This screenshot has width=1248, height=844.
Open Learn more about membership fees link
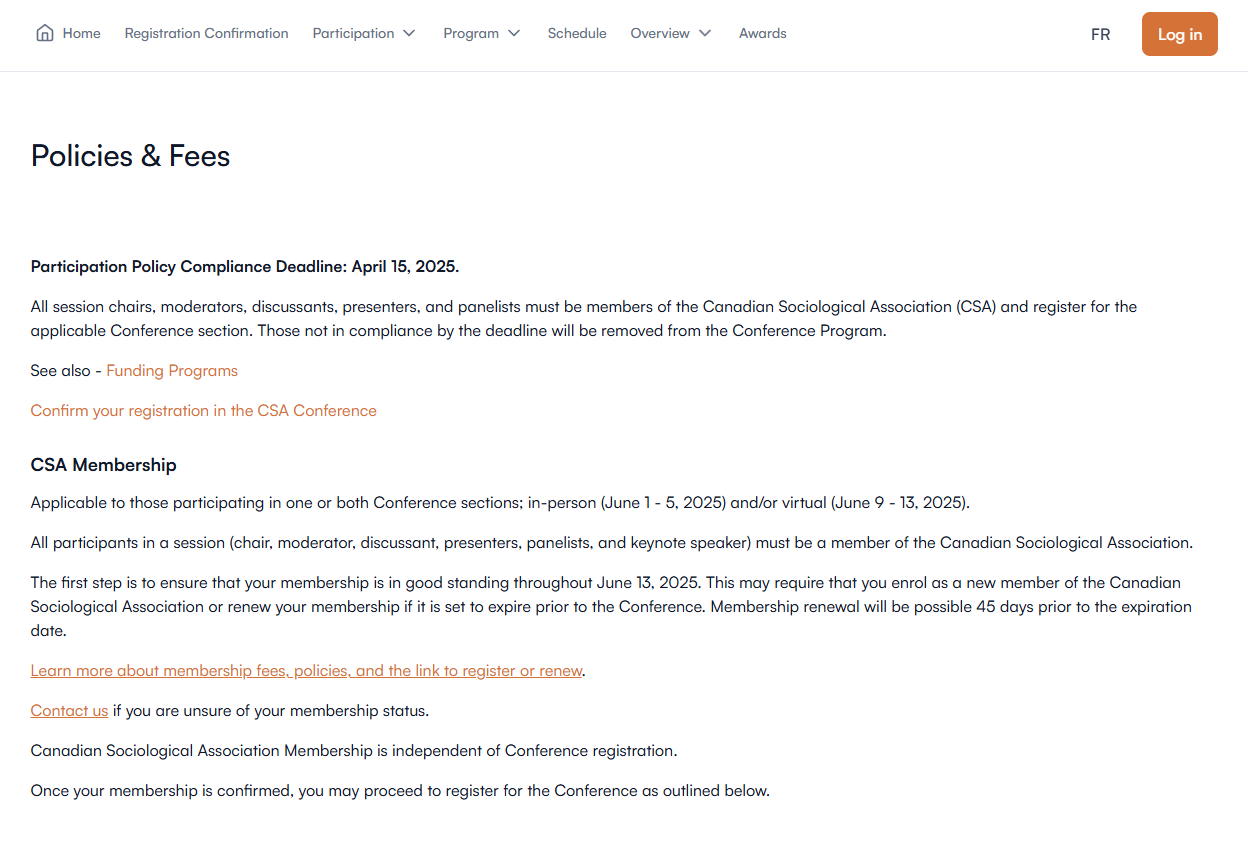coord(306,671)
